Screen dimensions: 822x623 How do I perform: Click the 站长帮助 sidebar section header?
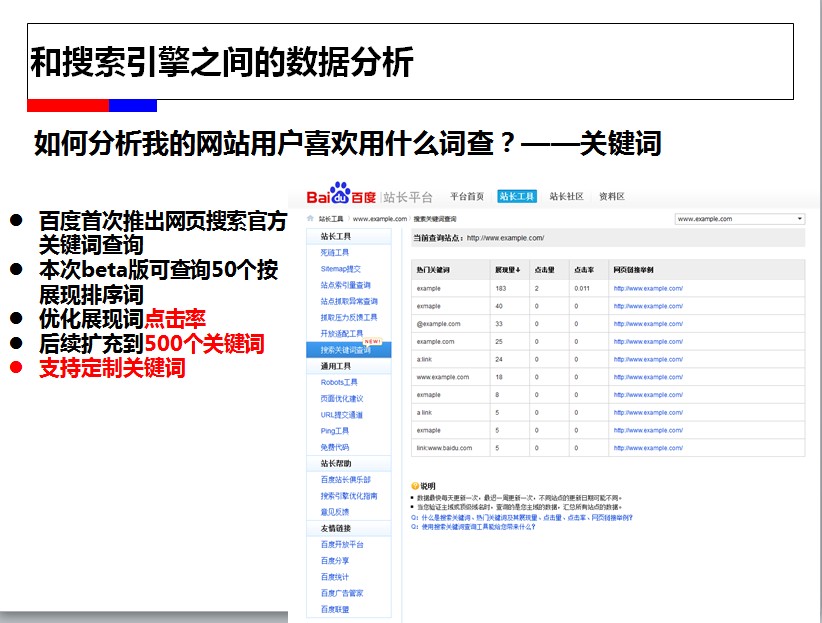(349, 463)
